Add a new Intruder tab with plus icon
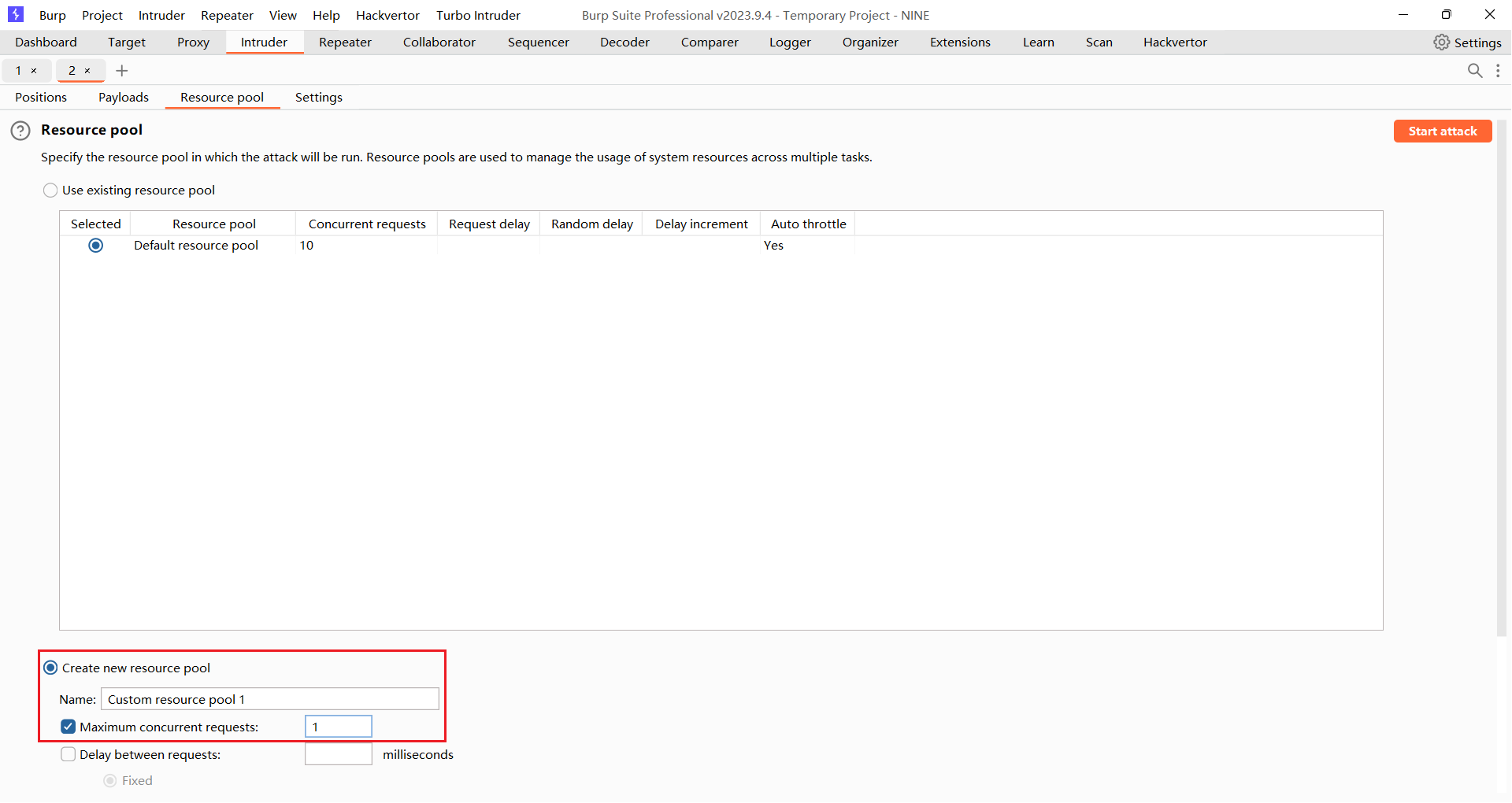 pos(121,71)
